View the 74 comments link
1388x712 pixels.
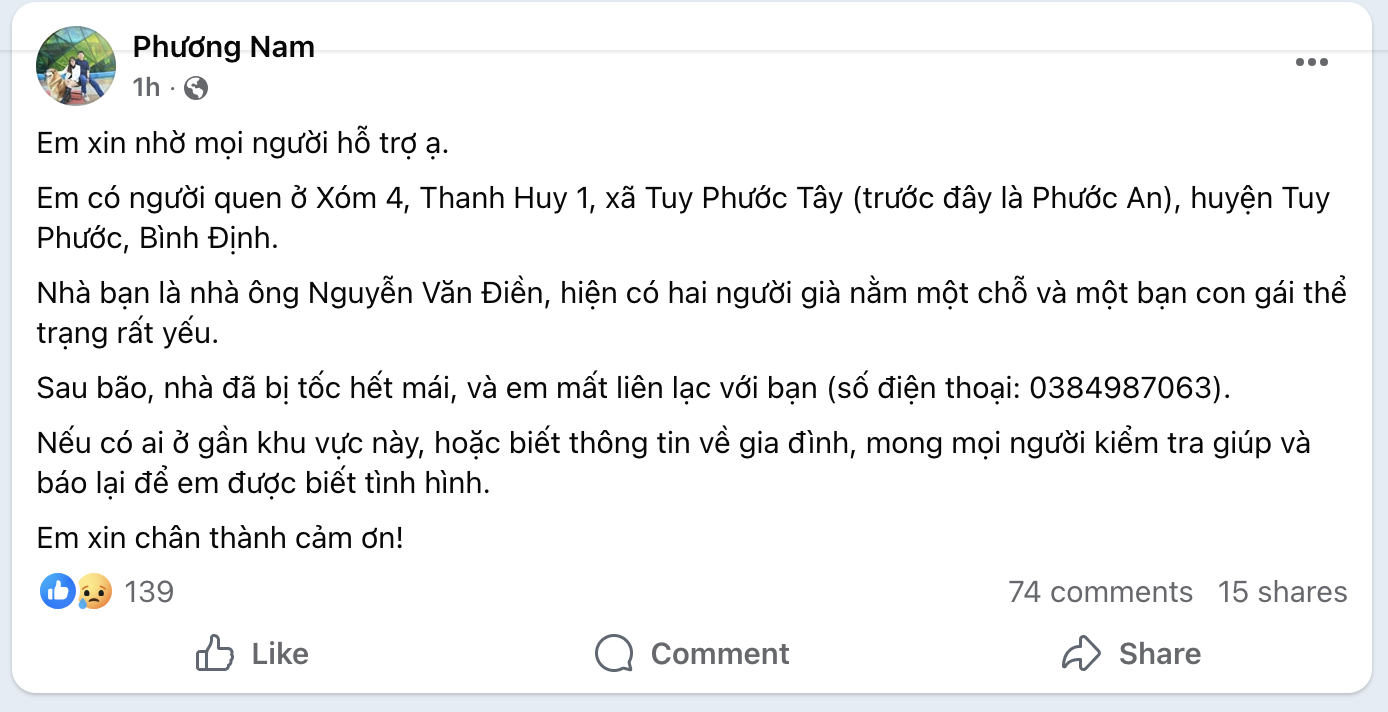point(1101,591)
